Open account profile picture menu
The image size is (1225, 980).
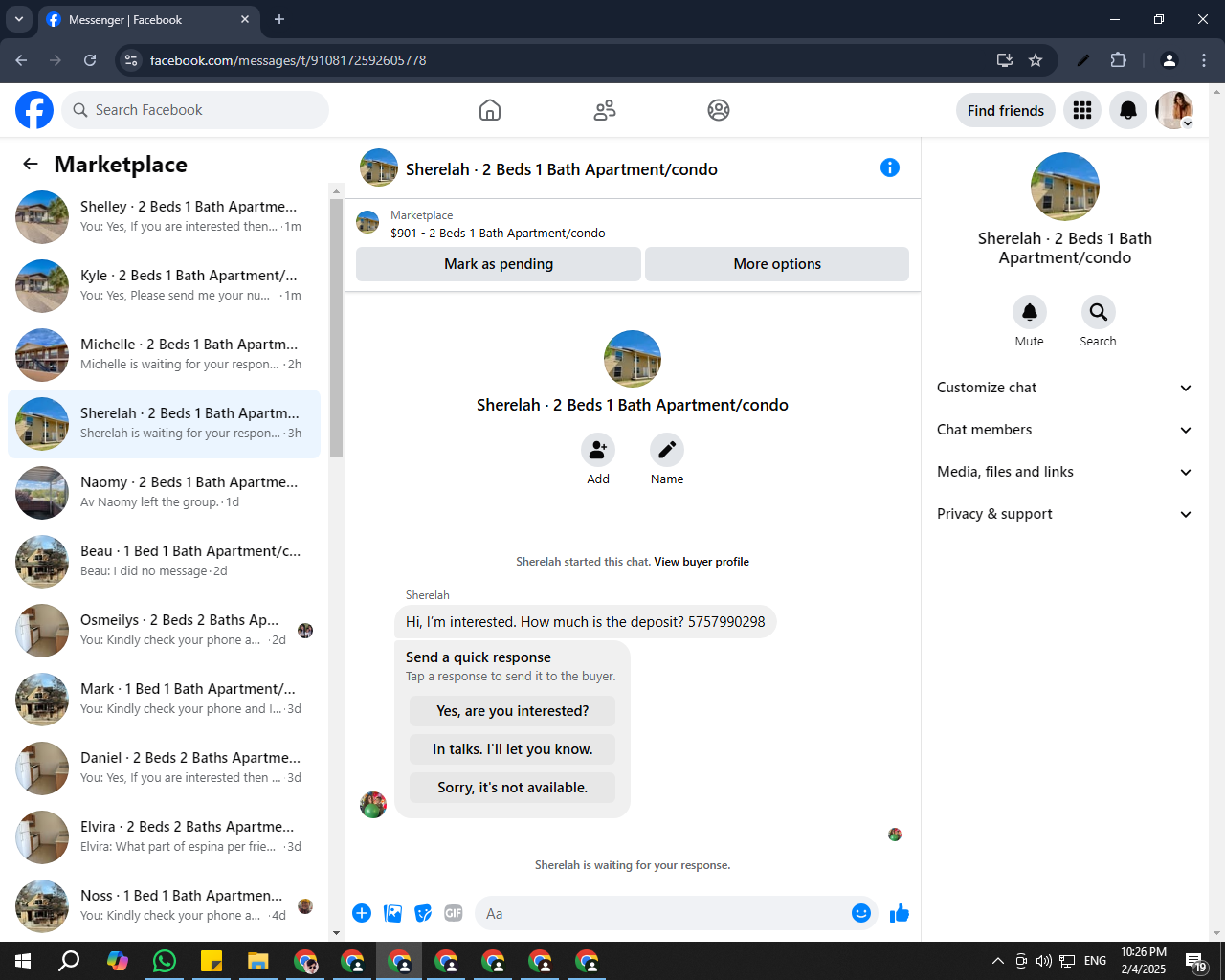pos(1174,110)
